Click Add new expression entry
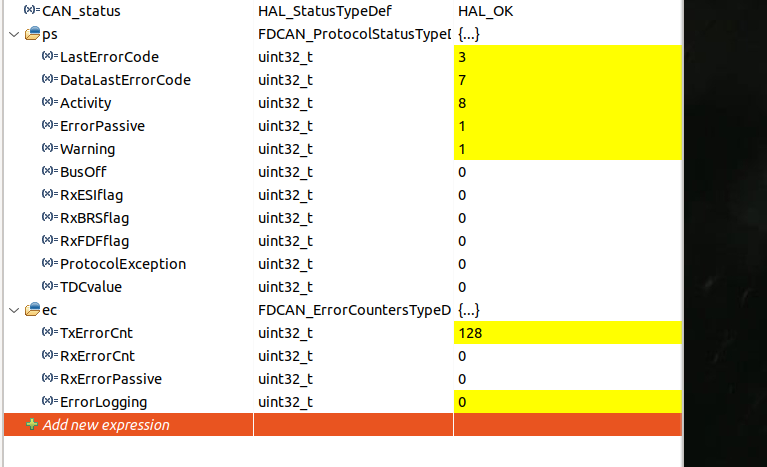The image size is (767, 467). pyautogui.click(x=106, y=425)
